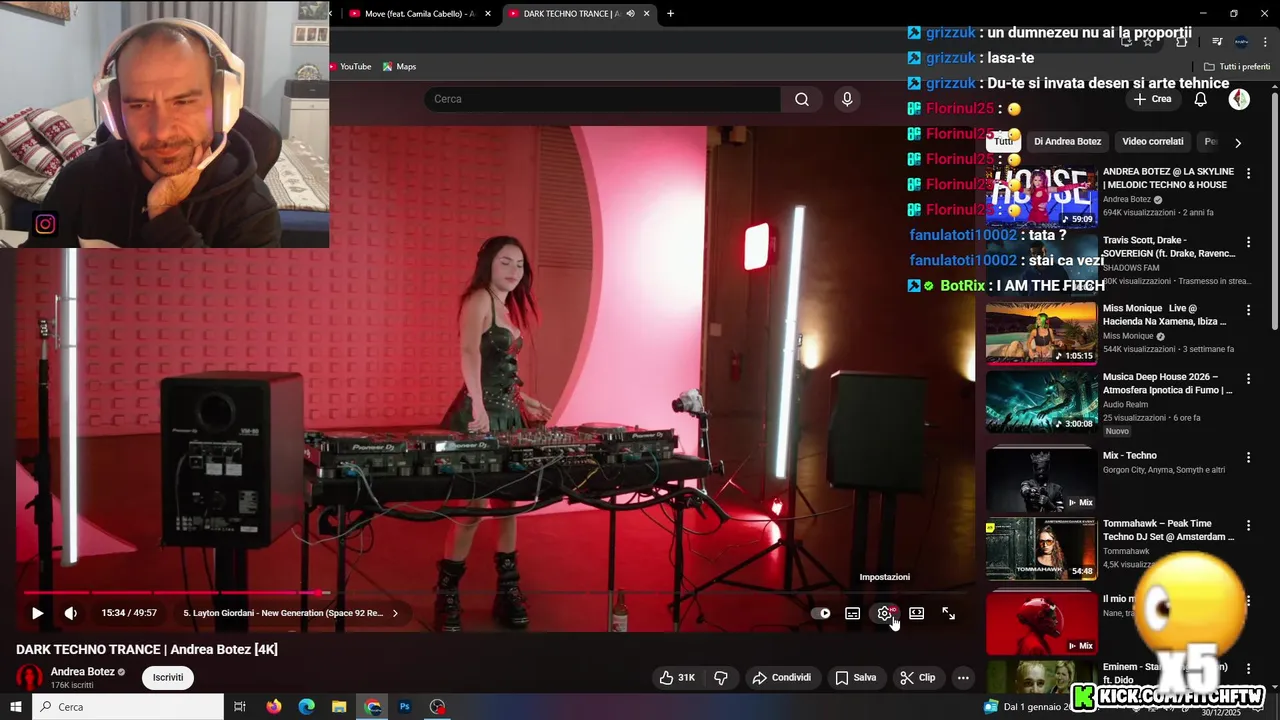Open the player Impostazioni gear menu
Screen dimensions: 1280x720
pos(884,613)
